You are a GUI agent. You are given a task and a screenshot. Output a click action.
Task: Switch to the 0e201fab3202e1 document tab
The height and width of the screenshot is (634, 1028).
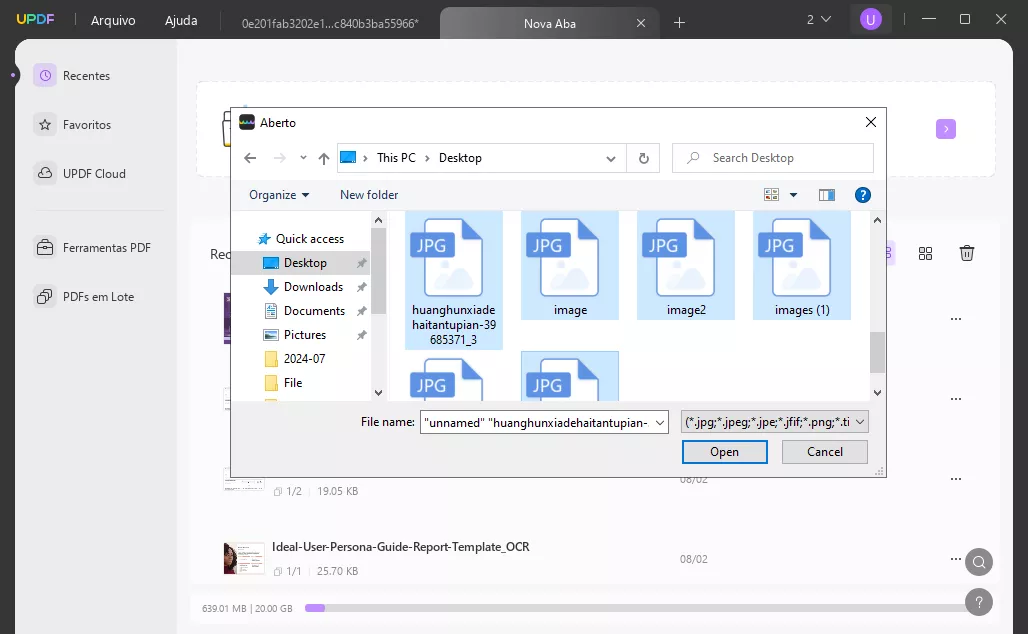coord(330,24)
